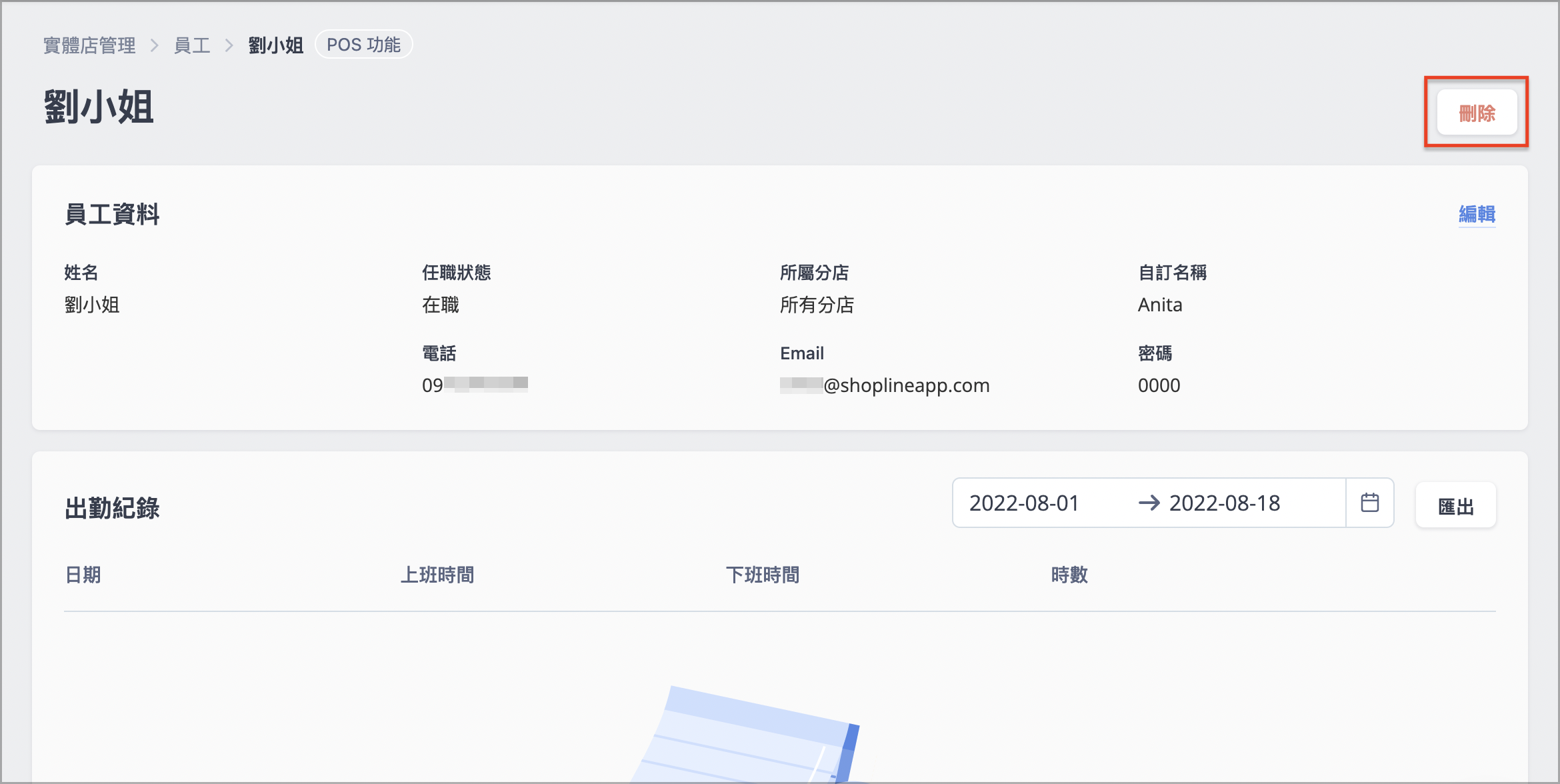Click the employee email address text
This screenshot has width=1560, height=784.
(885, 385)
